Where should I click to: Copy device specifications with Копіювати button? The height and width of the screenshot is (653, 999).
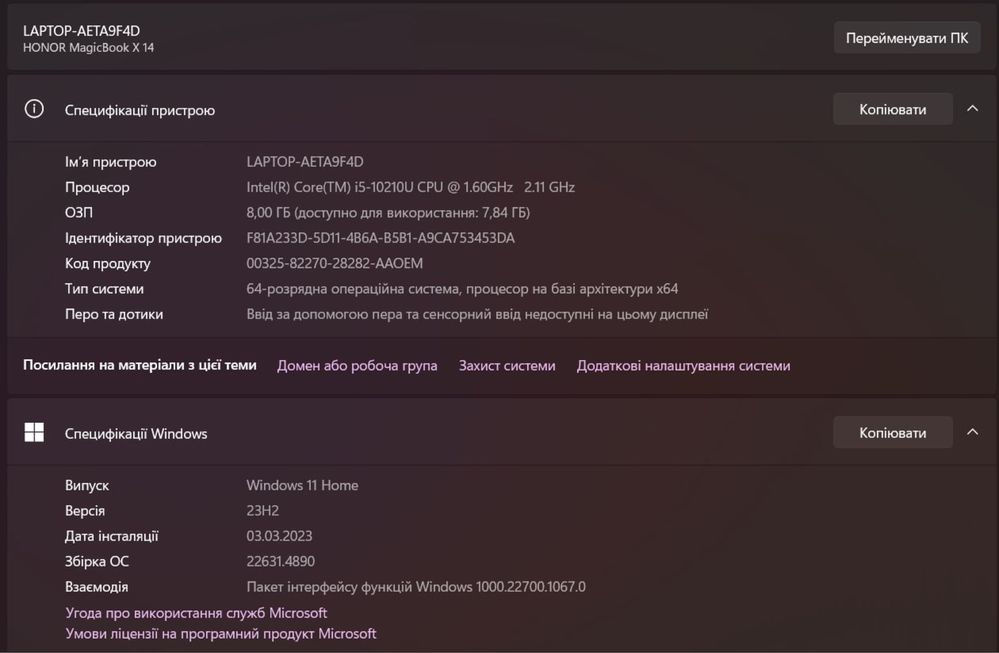(x=893, y=110)
